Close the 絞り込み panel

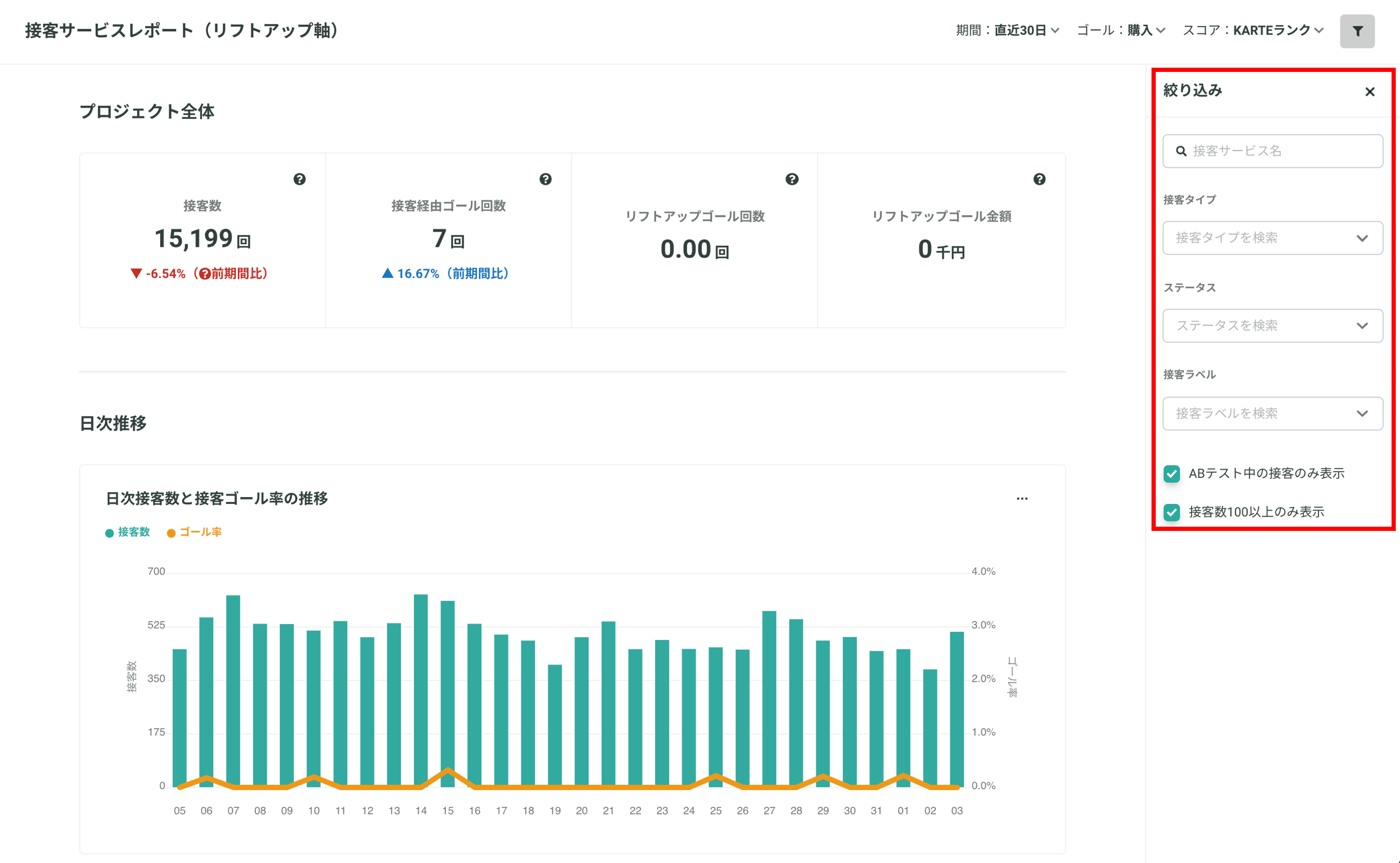[1369, 91]
